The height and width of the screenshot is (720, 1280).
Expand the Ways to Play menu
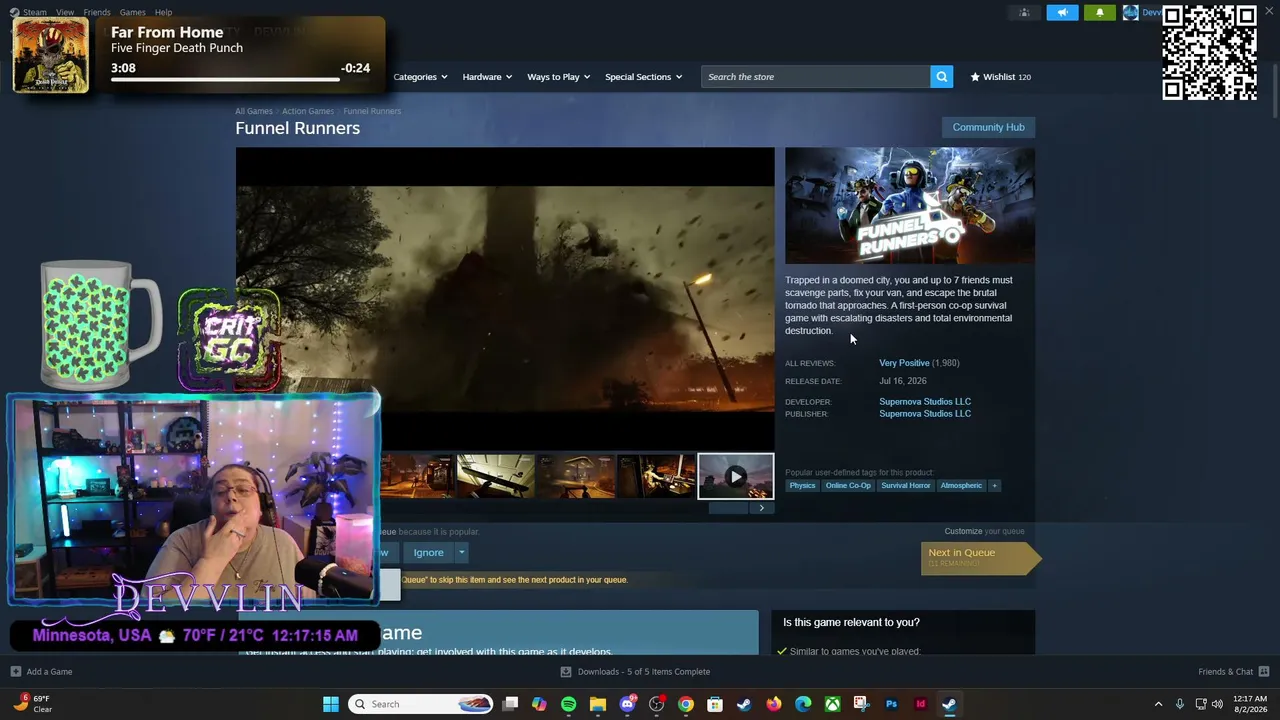point(559,77)
